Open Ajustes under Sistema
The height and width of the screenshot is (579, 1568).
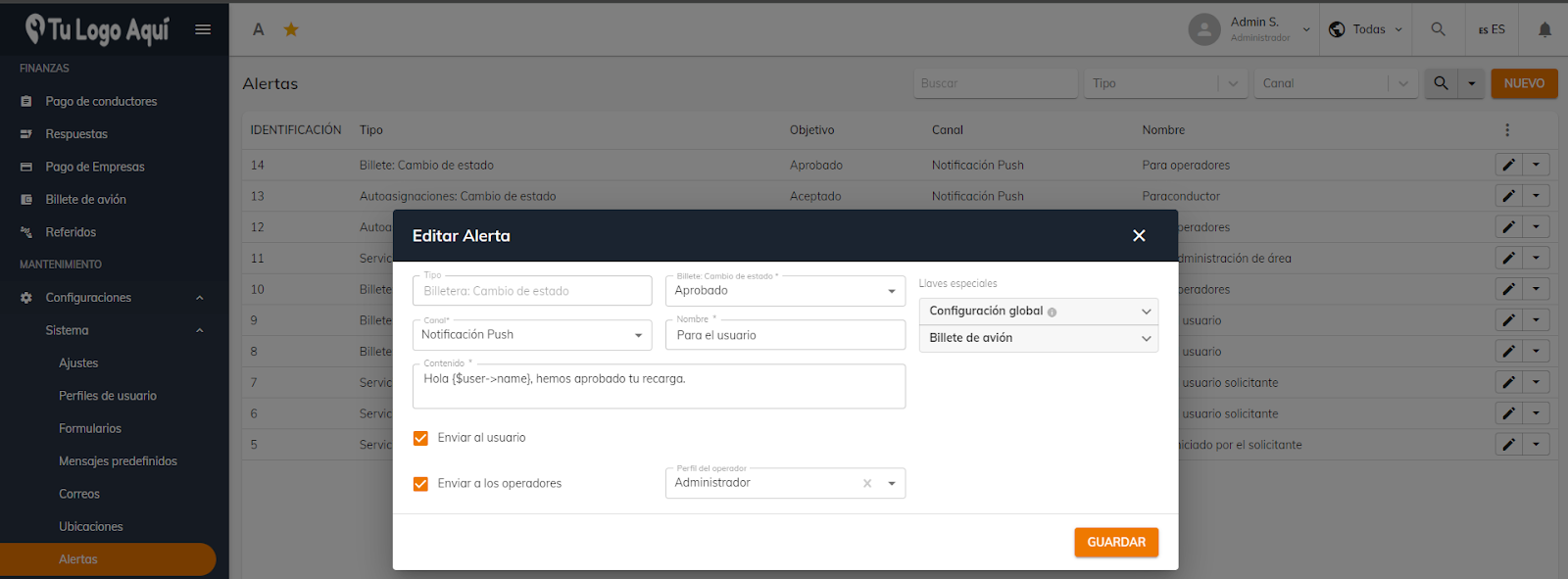[x=78, y=363]
